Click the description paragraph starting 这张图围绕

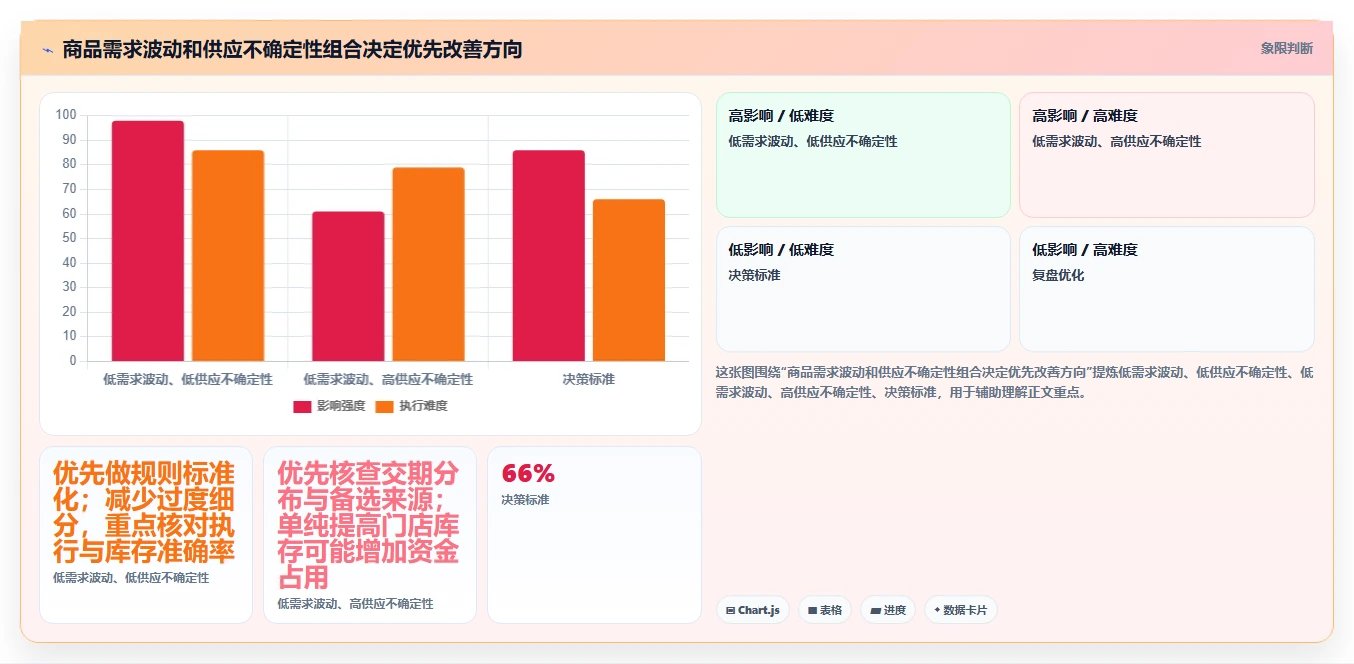point(1014,382)
